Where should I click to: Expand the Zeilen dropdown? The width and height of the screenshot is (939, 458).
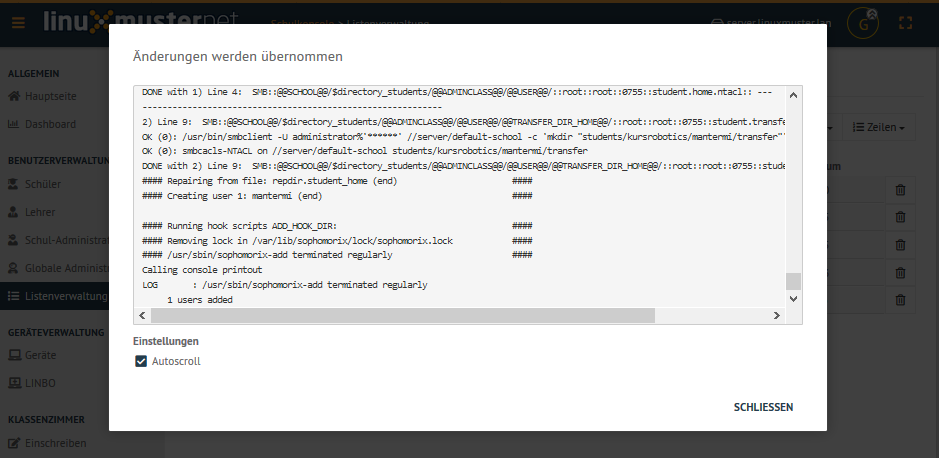coord(879,127)
